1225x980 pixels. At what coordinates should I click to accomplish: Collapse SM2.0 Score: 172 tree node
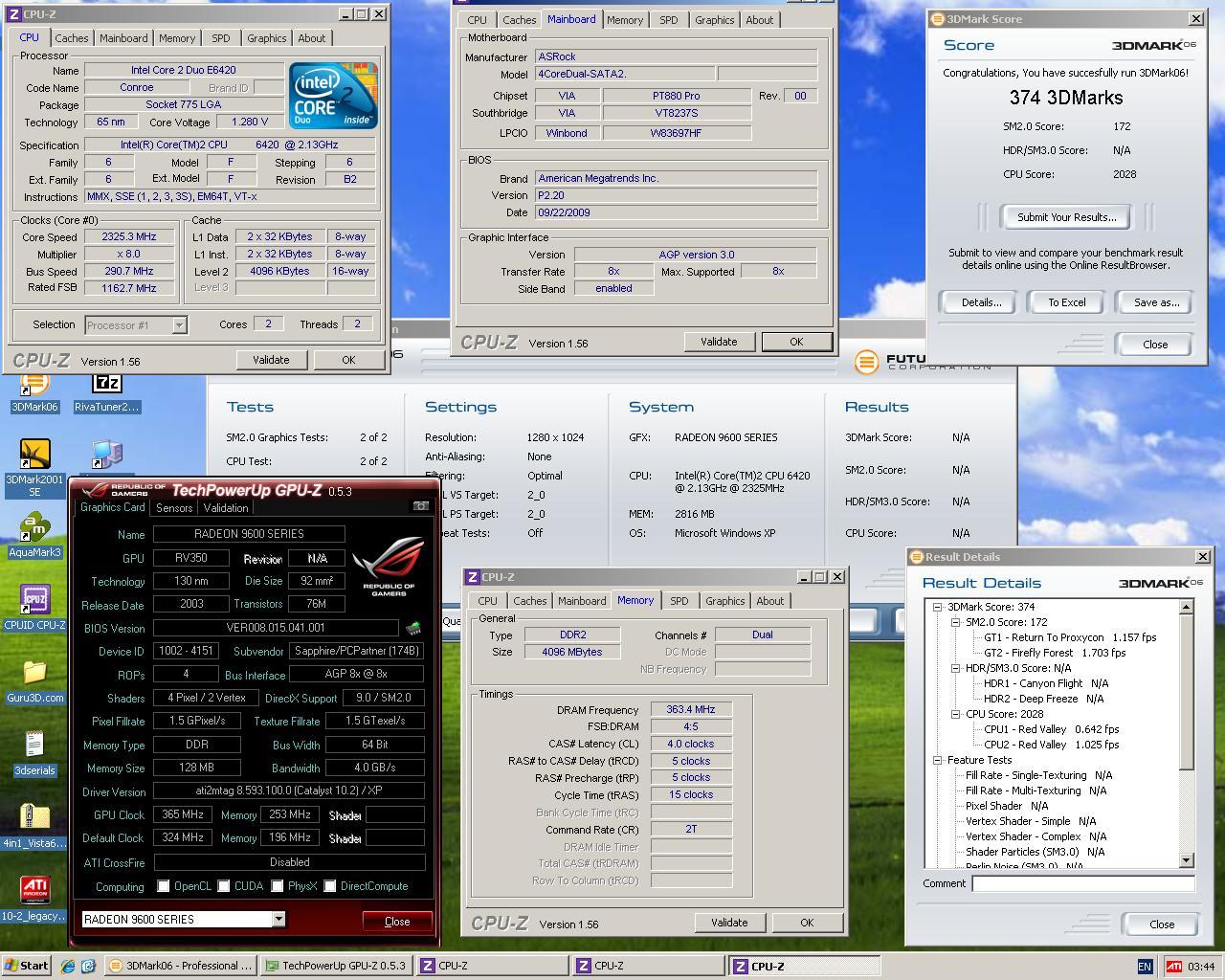[x=954, y=622]
